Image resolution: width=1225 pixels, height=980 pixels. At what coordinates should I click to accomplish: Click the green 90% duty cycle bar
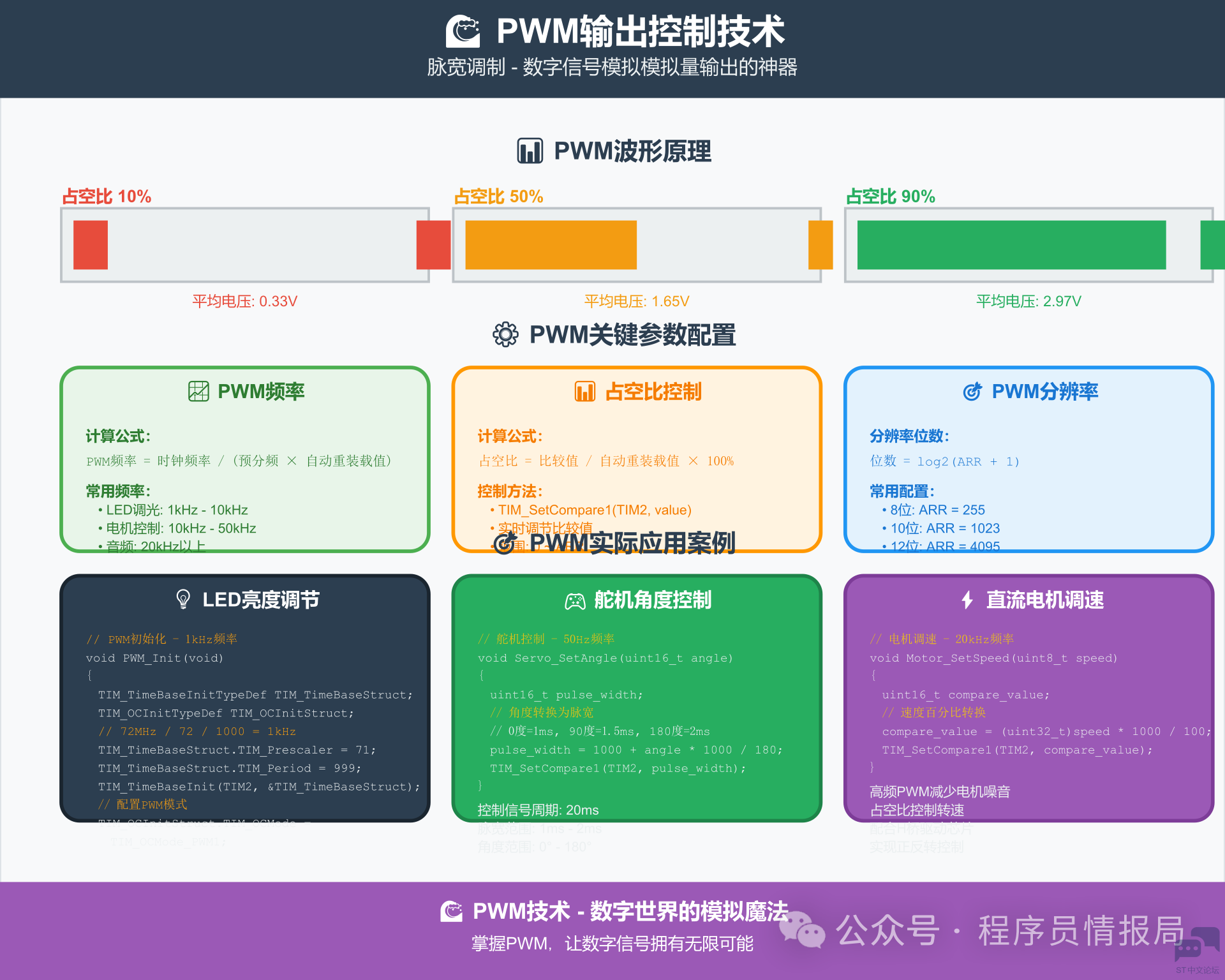[1011, 245]
